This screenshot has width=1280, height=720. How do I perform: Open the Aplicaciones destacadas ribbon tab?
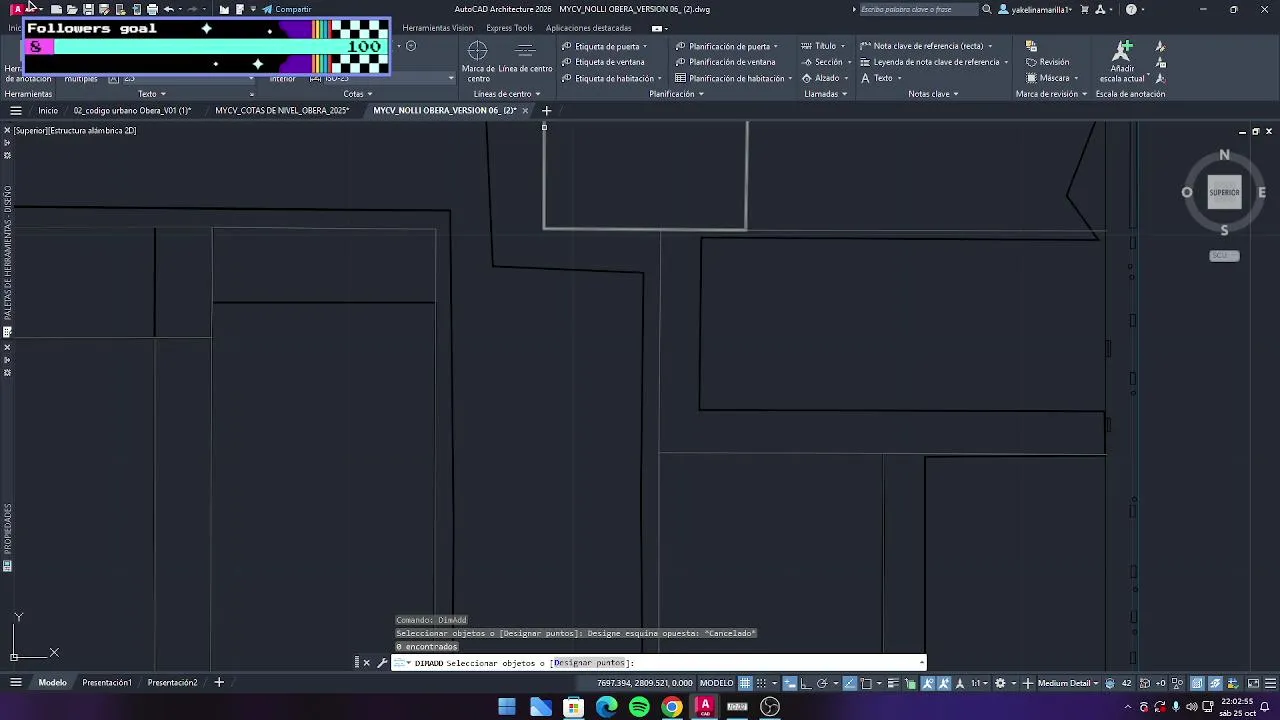coord(589,28)
